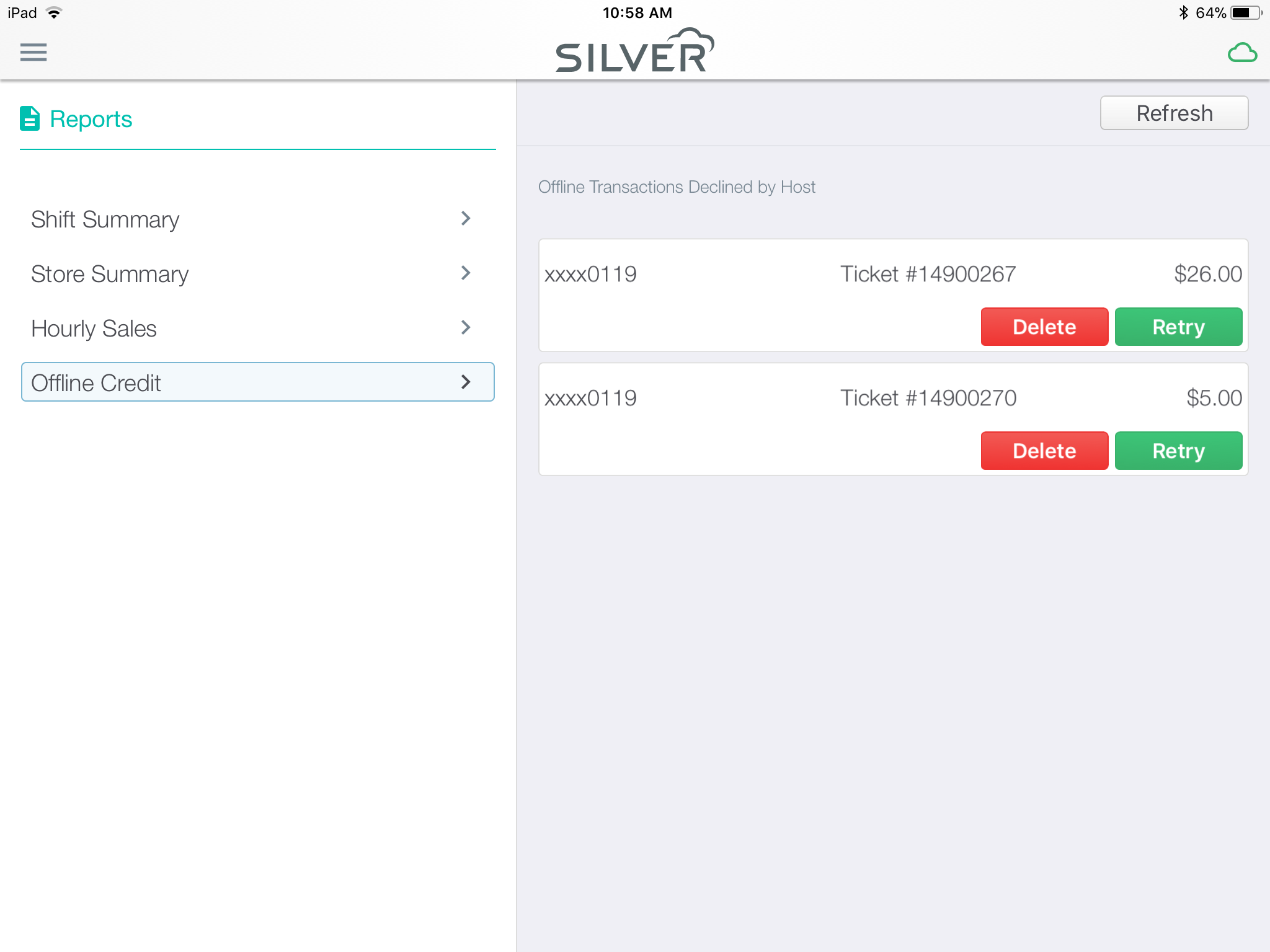Expand Shift Summary chevron arrow

[x=466, y=218]
